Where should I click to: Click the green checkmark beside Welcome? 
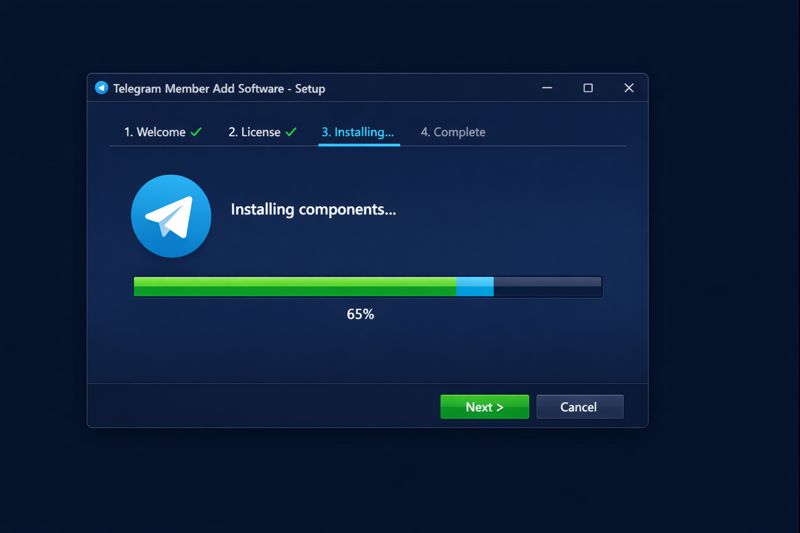click(196, 132)
